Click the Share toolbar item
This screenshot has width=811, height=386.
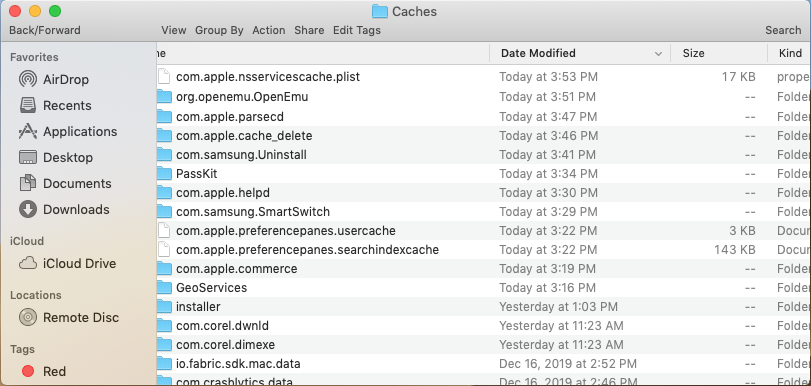[x=309, y=30]
